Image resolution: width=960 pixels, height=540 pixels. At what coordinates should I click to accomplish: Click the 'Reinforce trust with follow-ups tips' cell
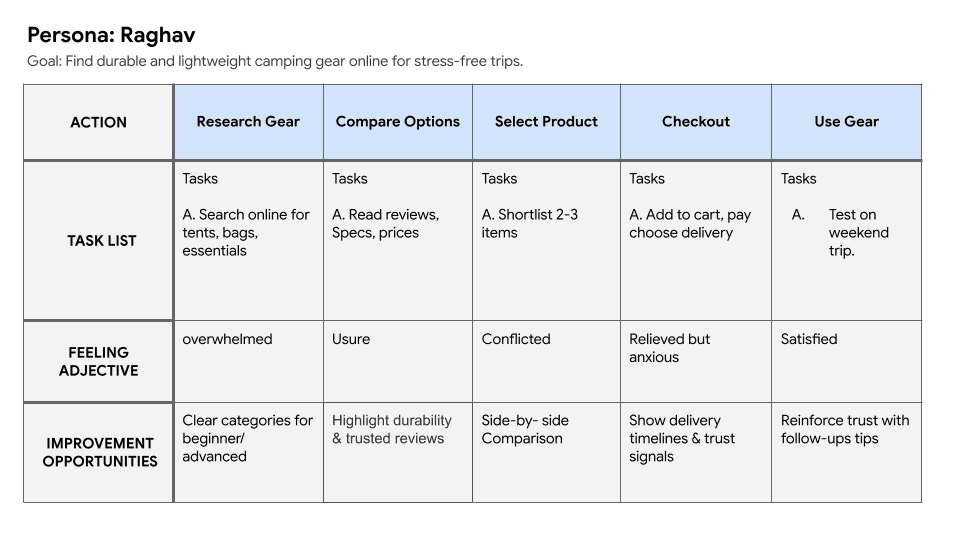(845, 429)
